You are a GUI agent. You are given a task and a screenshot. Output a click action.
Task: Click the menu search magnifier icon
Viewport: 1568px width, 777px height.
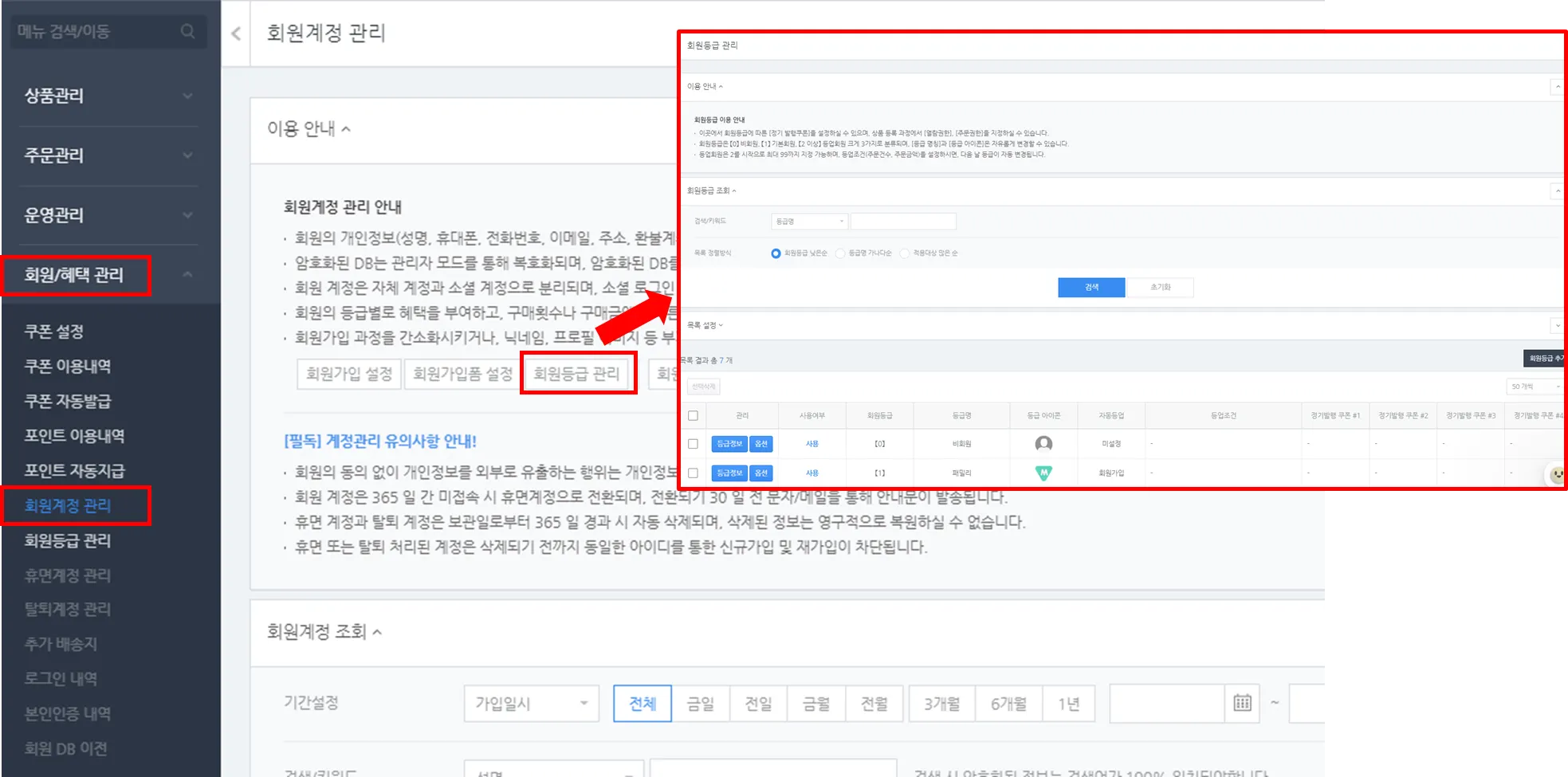coord(187,31)
